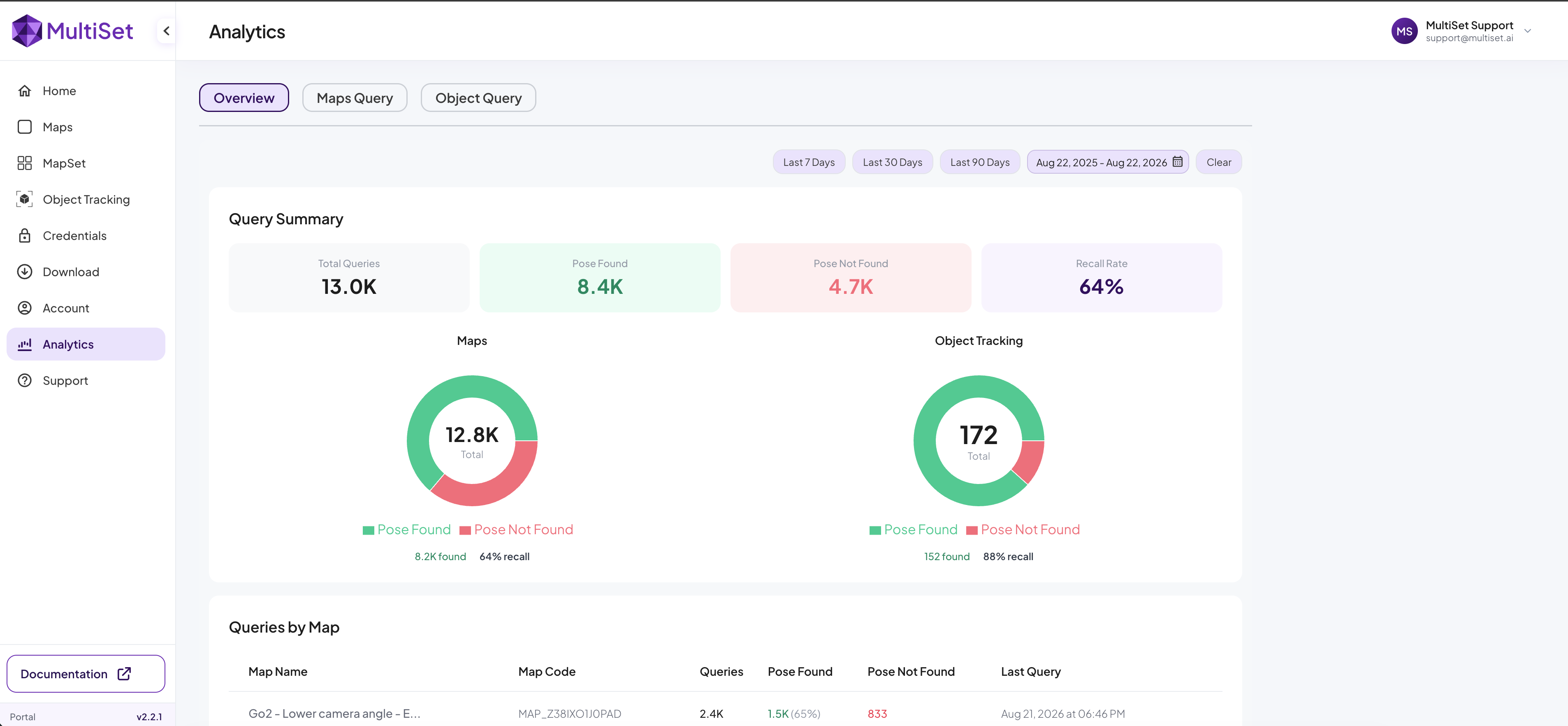The height and width of the screenshot is (726, 1568).
Task: Click map code MAP_Z38IXO1J0PAD
Action: [570, 713]
